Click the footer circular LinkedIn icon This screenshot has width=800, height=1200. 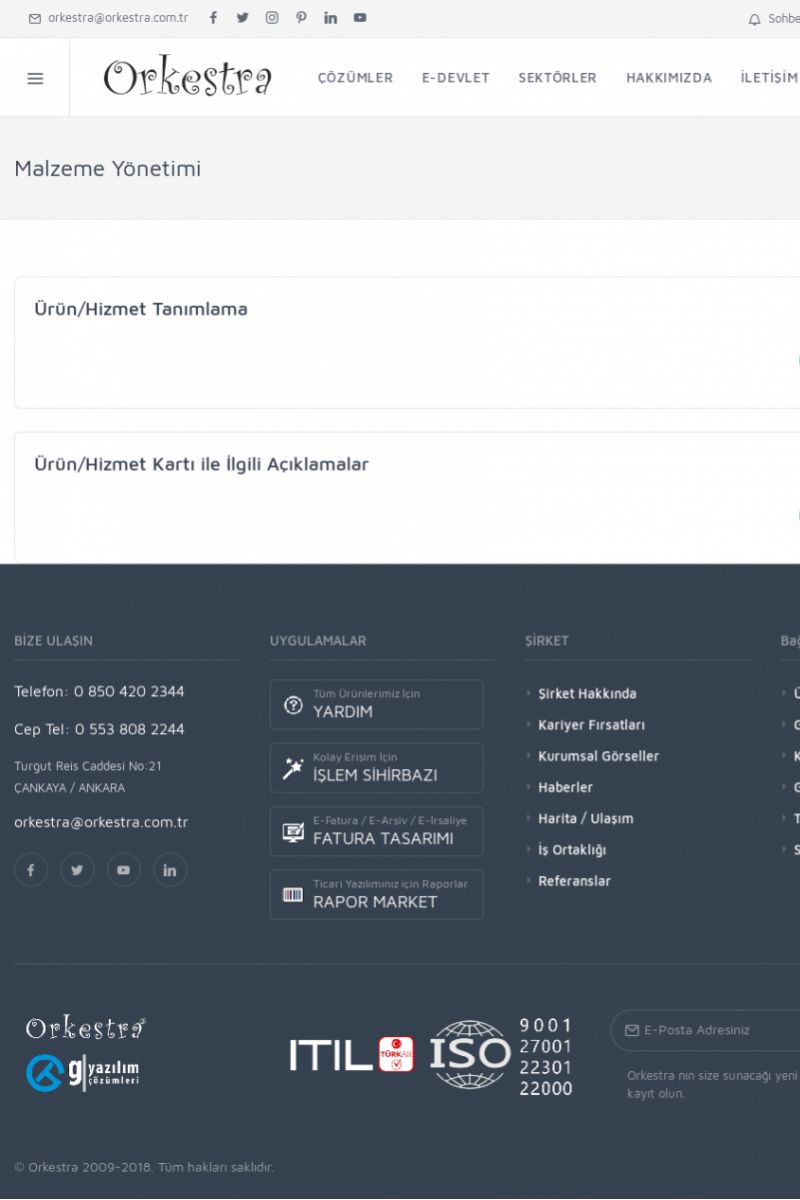[x=170, y=870]
